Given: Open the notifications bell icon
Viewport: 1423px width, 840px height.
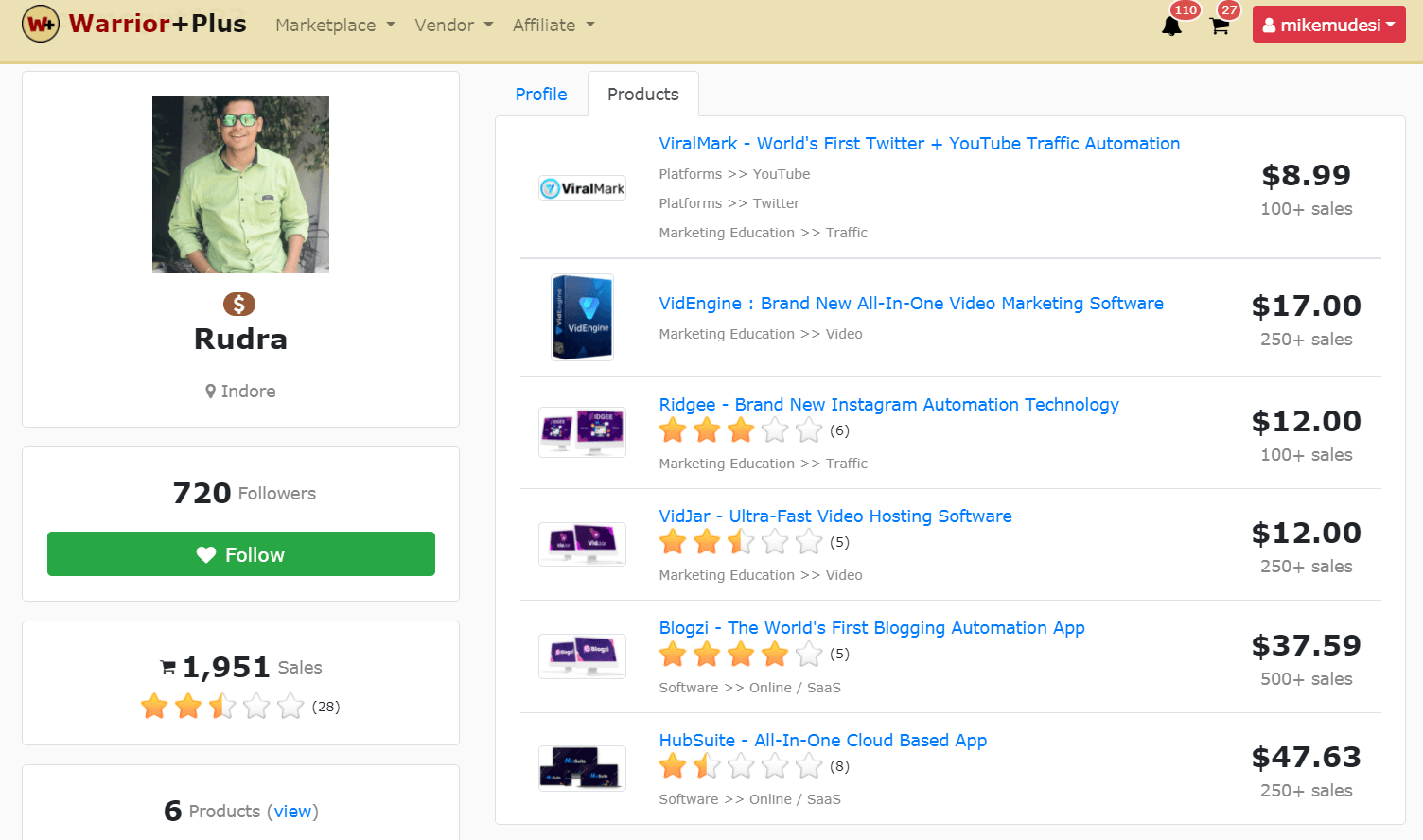Looking at the screenshot, I should (x=1171, y=26).
